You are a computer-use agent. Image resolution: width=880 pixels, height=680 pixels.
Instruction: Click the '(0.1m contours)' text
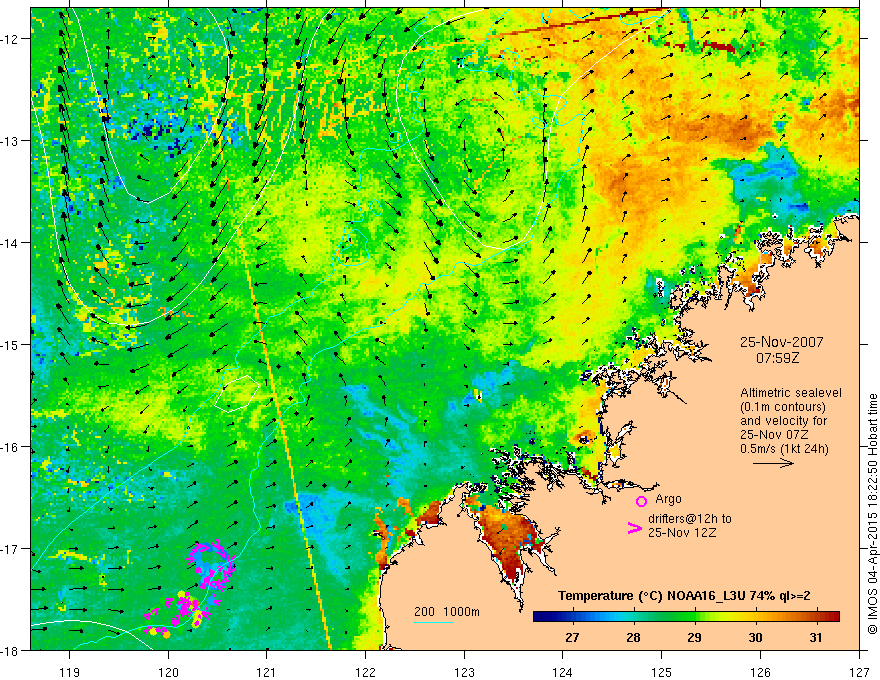click(783, 407)
